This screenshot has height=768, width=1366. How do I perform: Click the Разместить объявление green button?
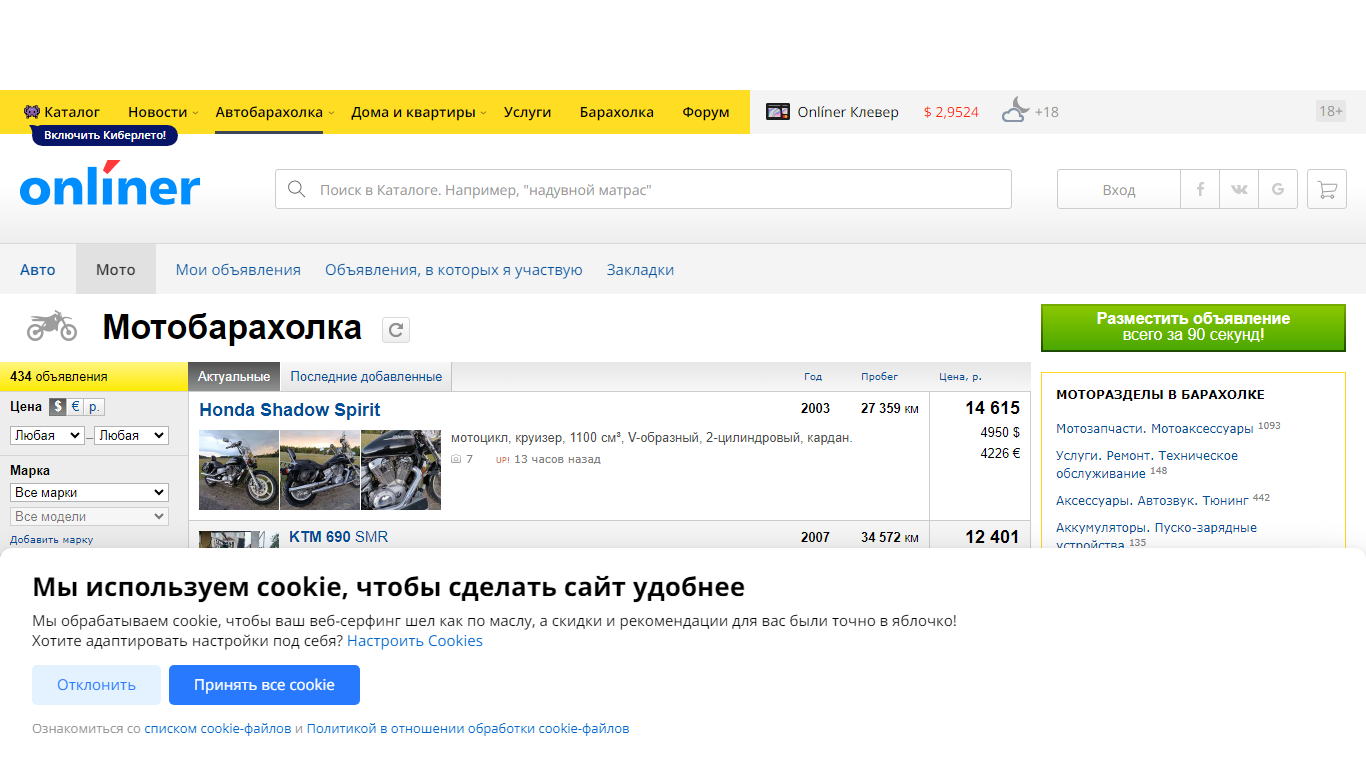(1193, 327)
